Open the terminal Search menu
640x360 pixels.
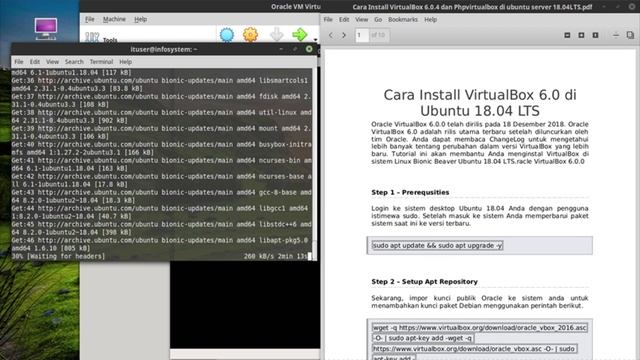[x=74, y=62]
